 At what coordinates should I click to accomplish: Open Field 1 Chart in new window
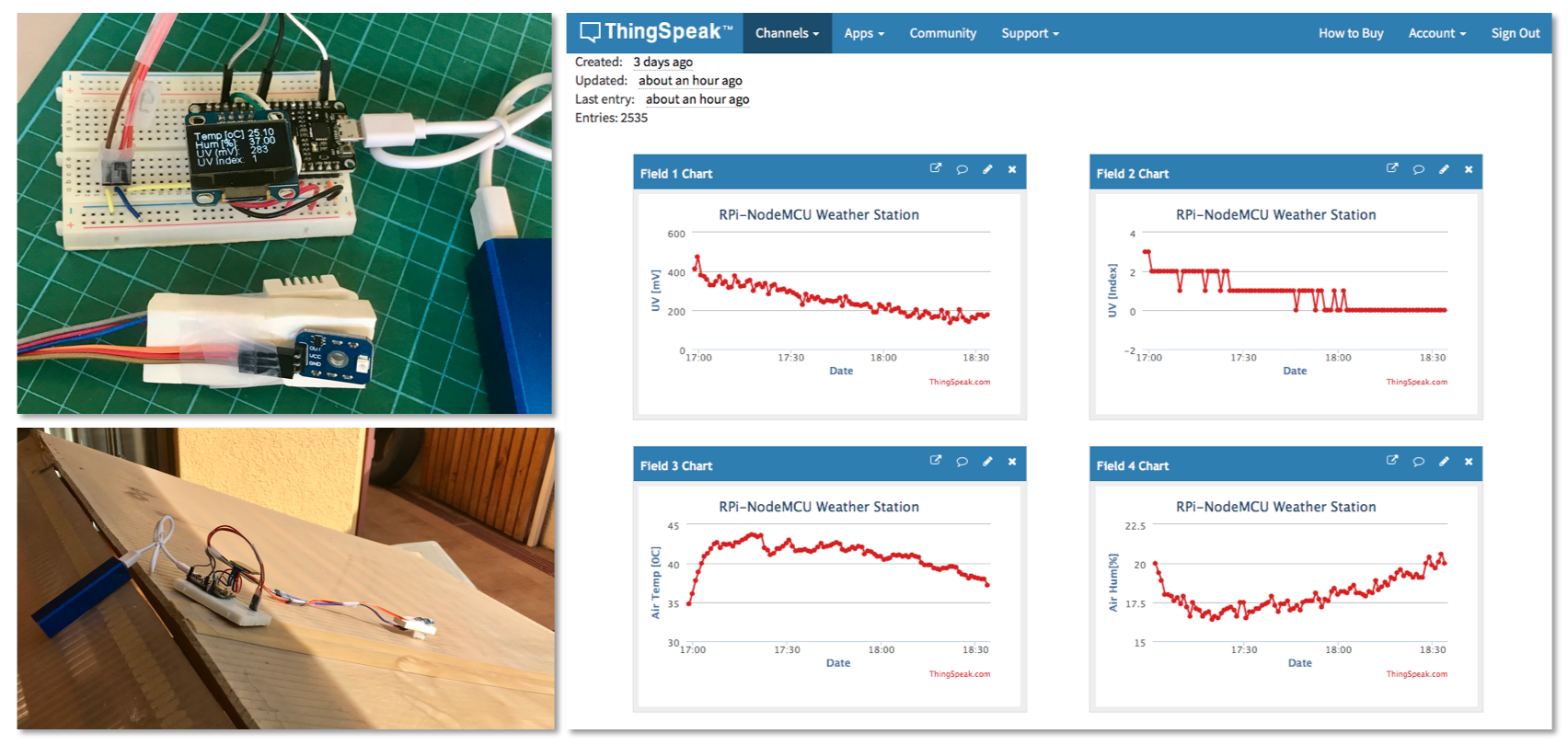pos(936,168)
